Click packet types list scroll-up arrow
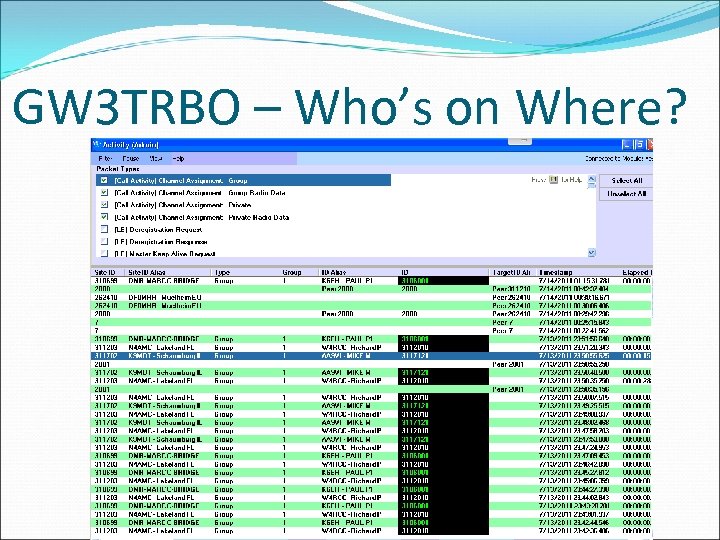 [x=592, y=179]
